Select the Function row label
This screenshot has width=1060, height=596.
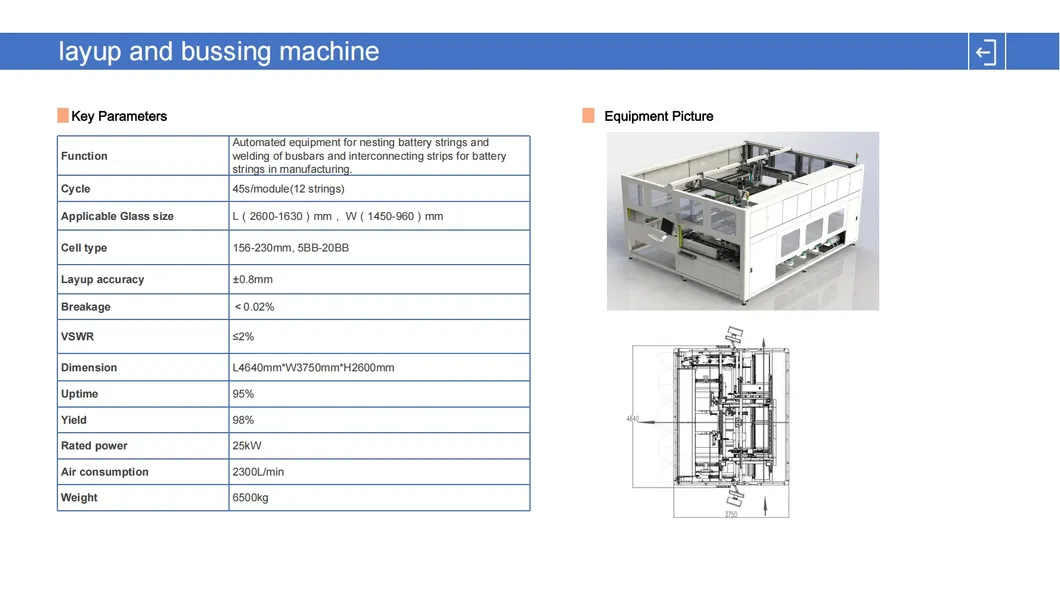pyautogui.click(x=84, y=156)
